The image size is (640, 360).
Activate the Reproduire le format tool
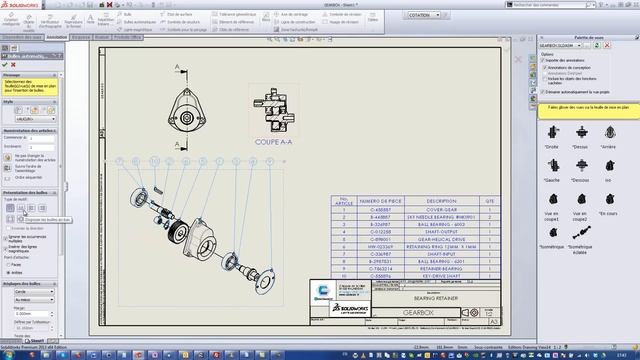[x=73, y=21]
